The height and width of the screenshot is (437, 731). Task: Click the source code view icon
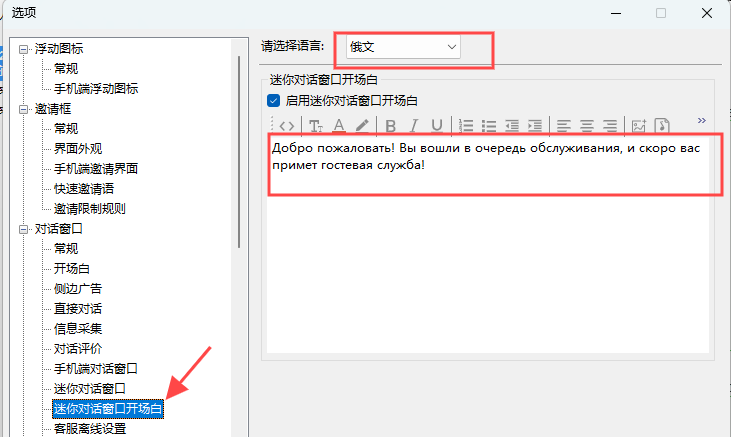coord(287,125)
